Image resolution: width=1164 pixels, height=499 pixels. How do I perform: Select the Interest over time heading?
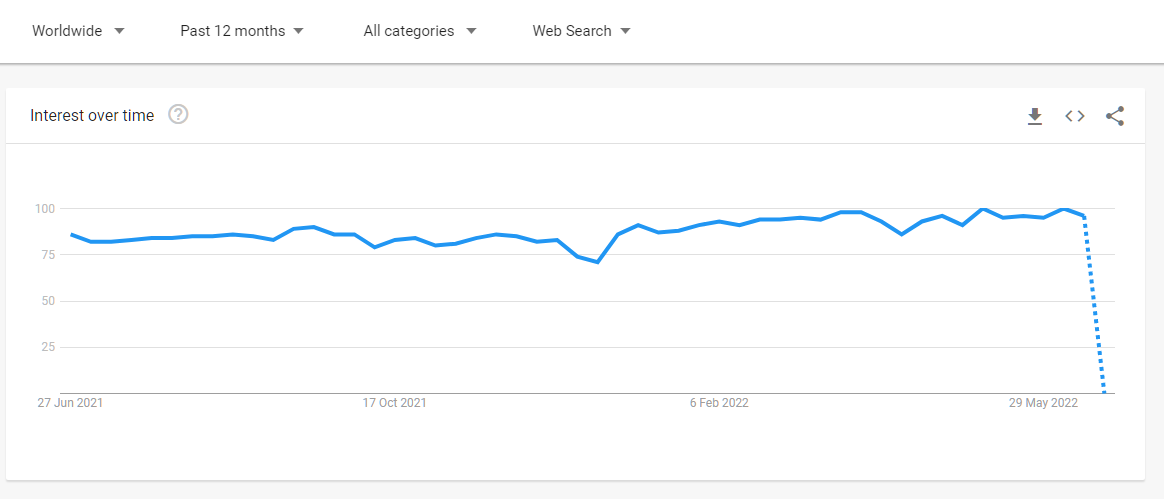(x=92, y=116)
